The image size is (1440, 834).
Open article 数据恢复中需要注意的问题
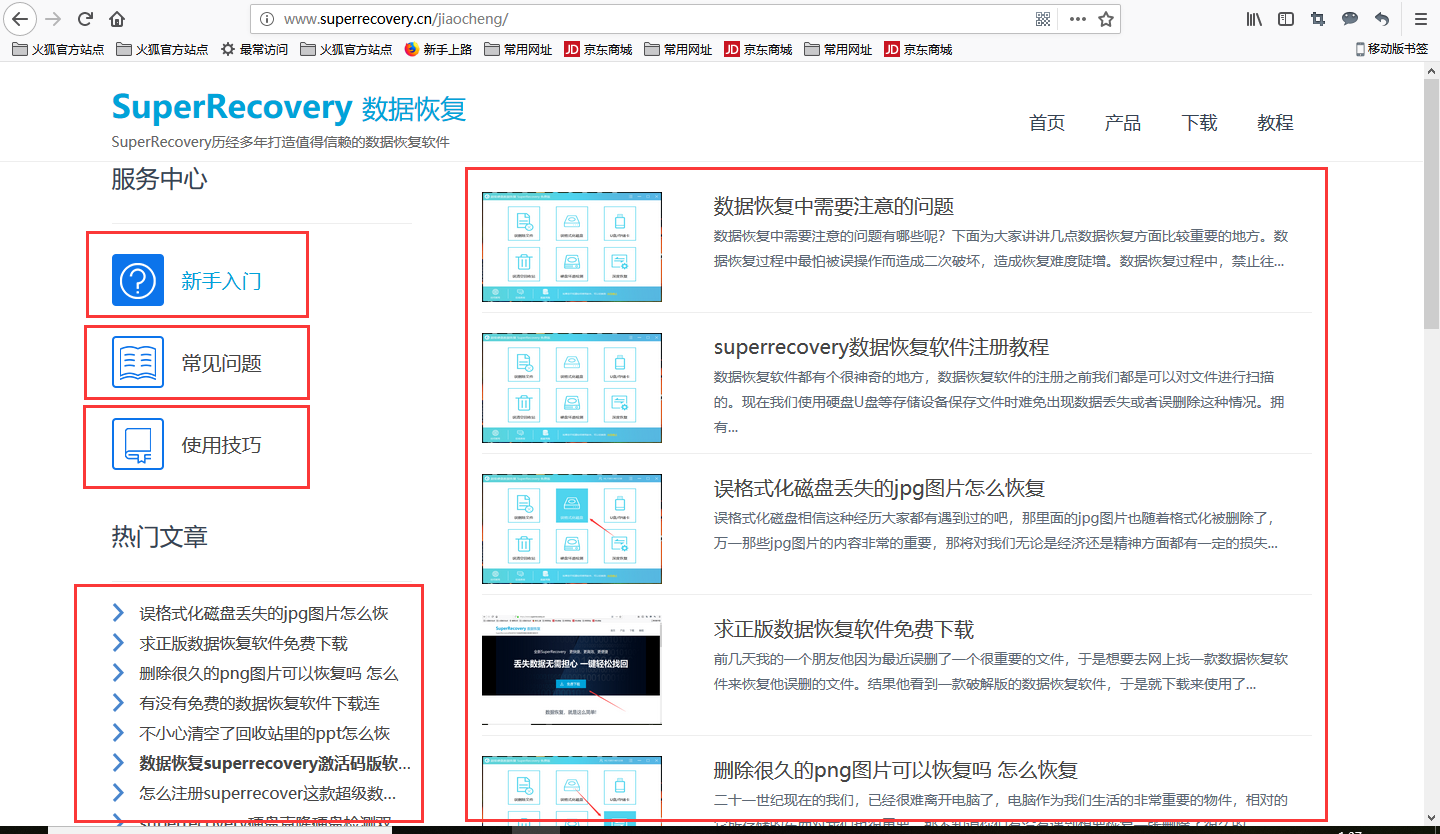[x=834, y=206]
